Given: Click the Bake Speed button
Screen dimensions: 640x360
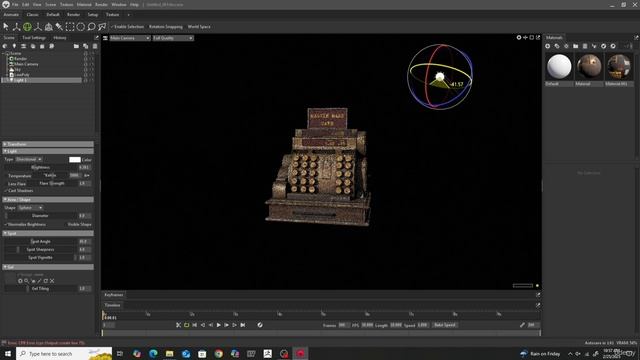Looking at the screenshot, I should [x=444, y=325].
